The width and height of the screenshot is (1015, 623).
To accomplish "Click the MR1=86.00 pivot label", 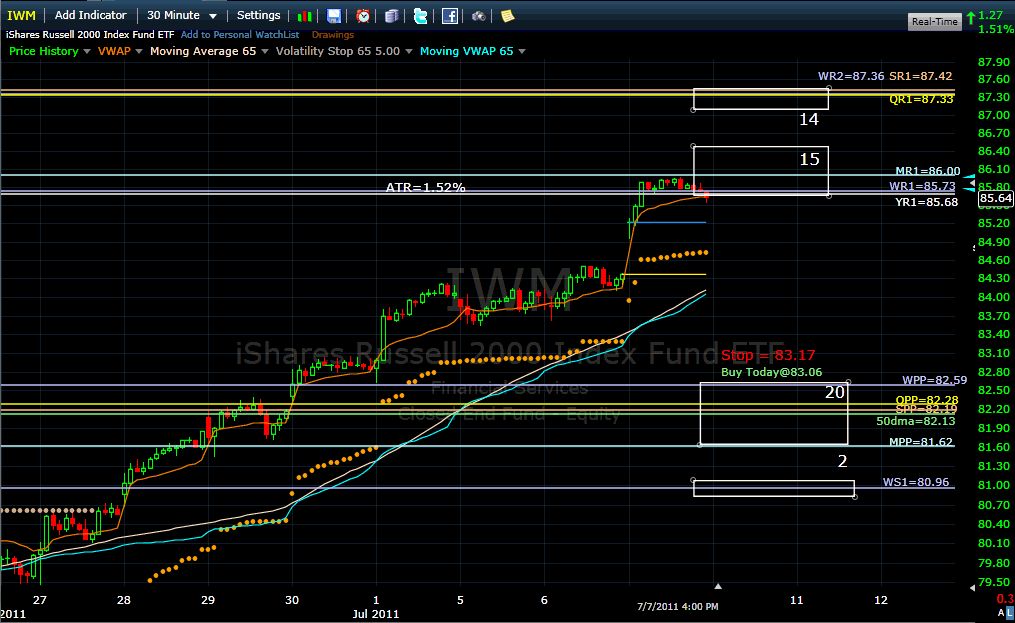I will click(928, 171).
